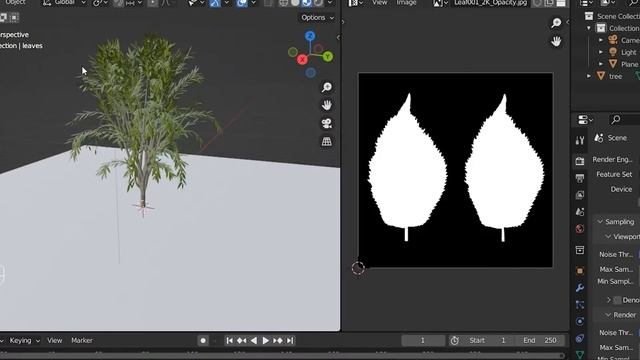
Task: Select the Light object icon in outliner
Action: (613, 52)
